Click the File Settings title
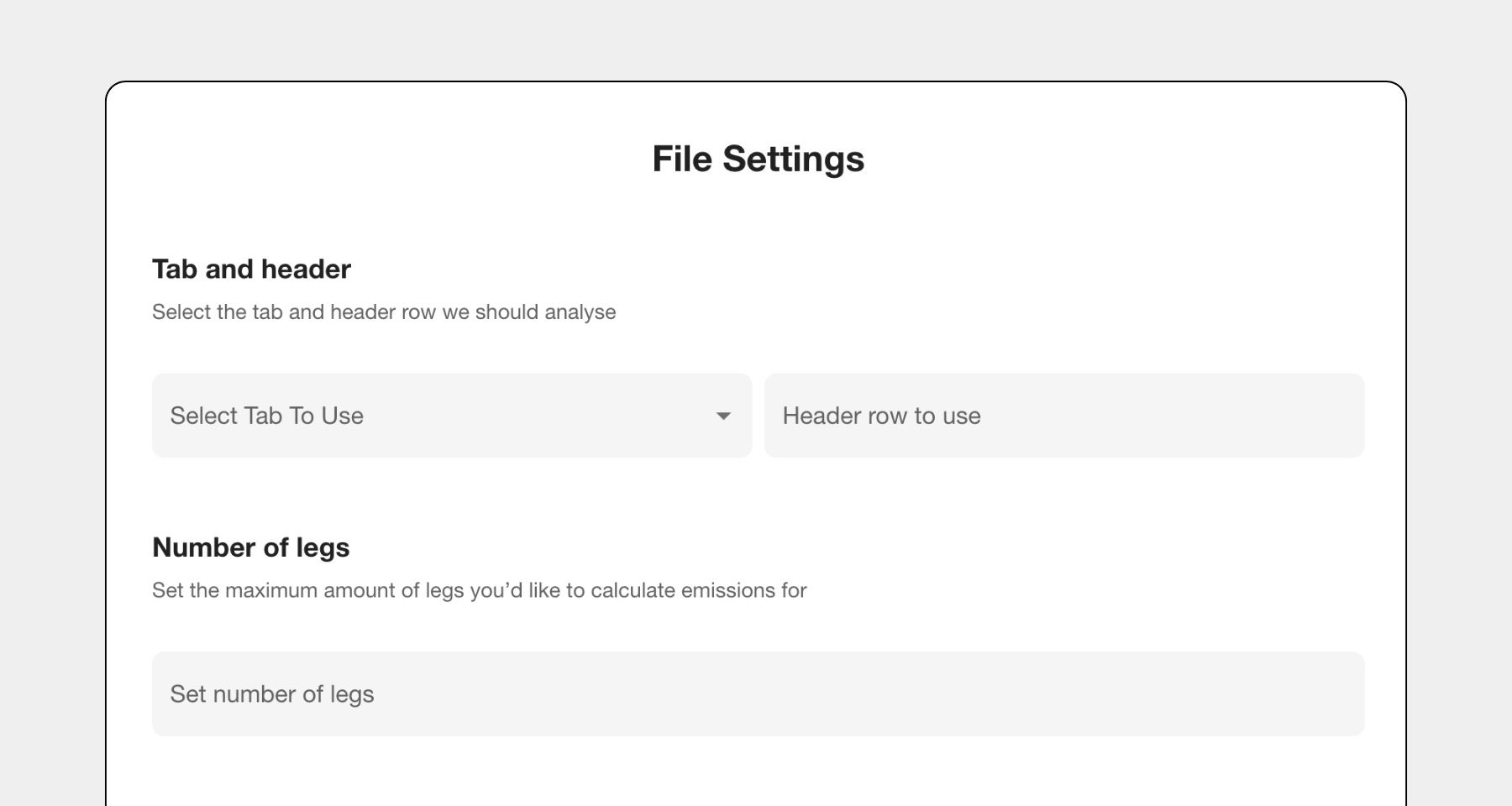 (x=759, y=158)
